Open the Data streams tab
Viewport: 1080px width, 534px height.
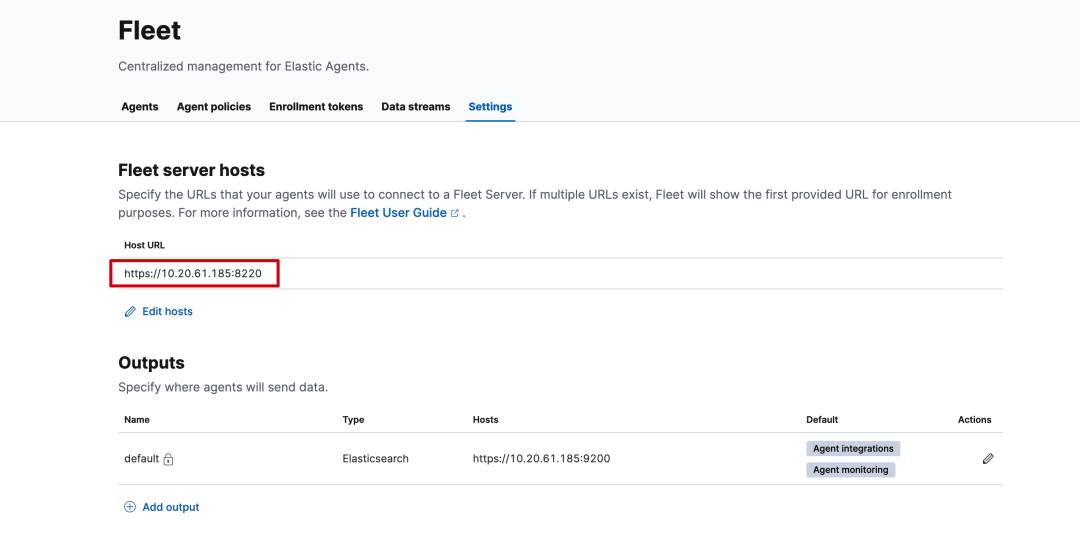416,107
